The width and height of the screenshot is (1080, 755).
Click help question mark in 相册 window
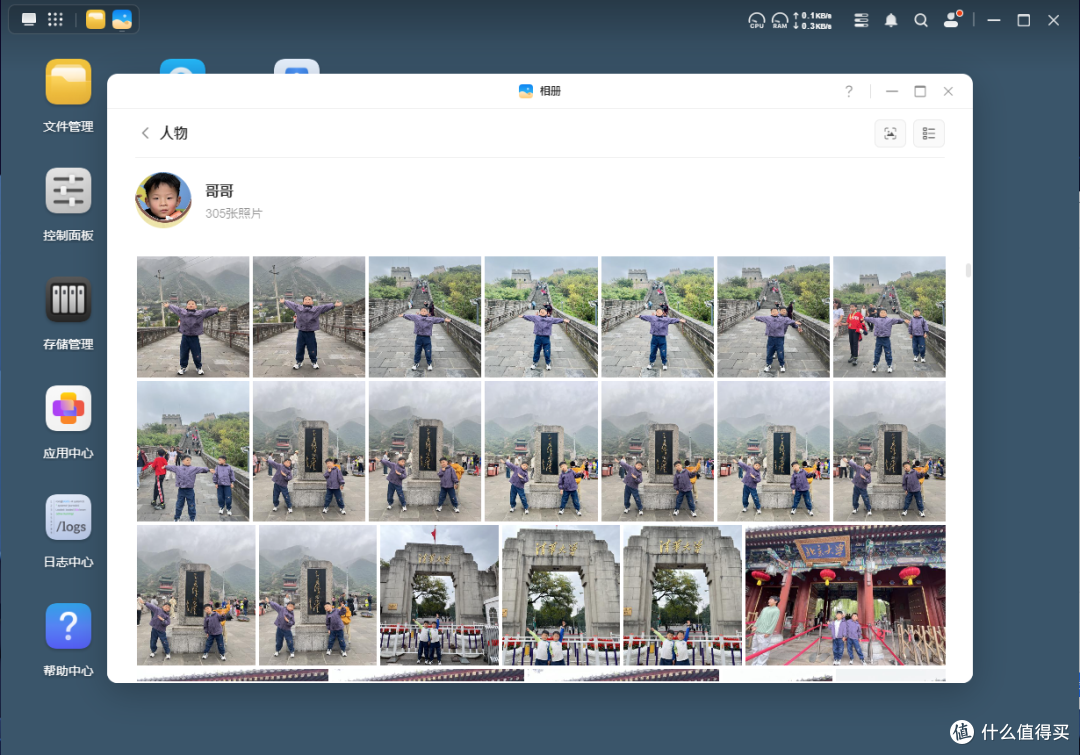pos(849,91)
